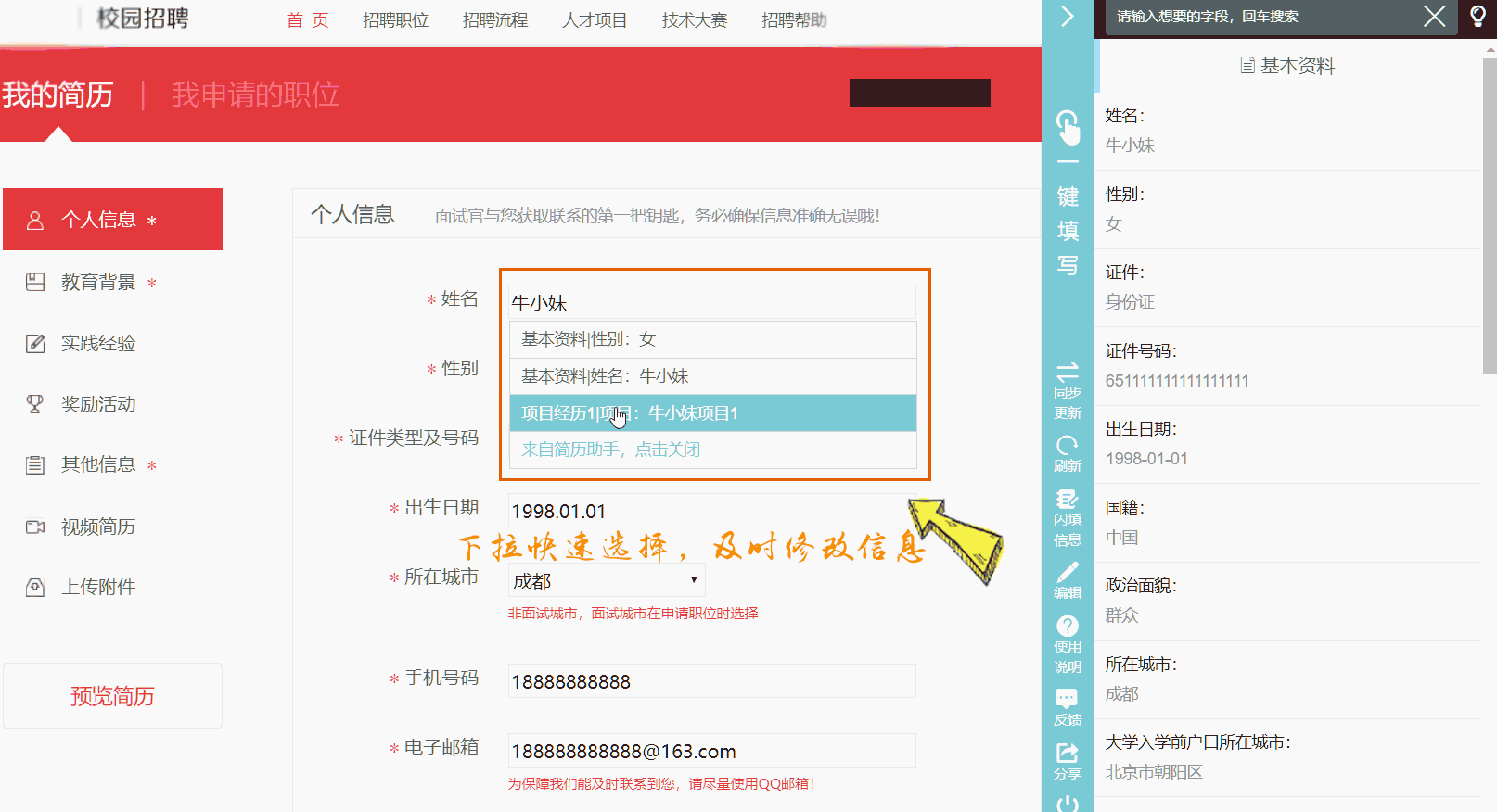Click the edit (编辑) pencil icon
The image size is (1497, 812).
click(x=1068, y=572)
